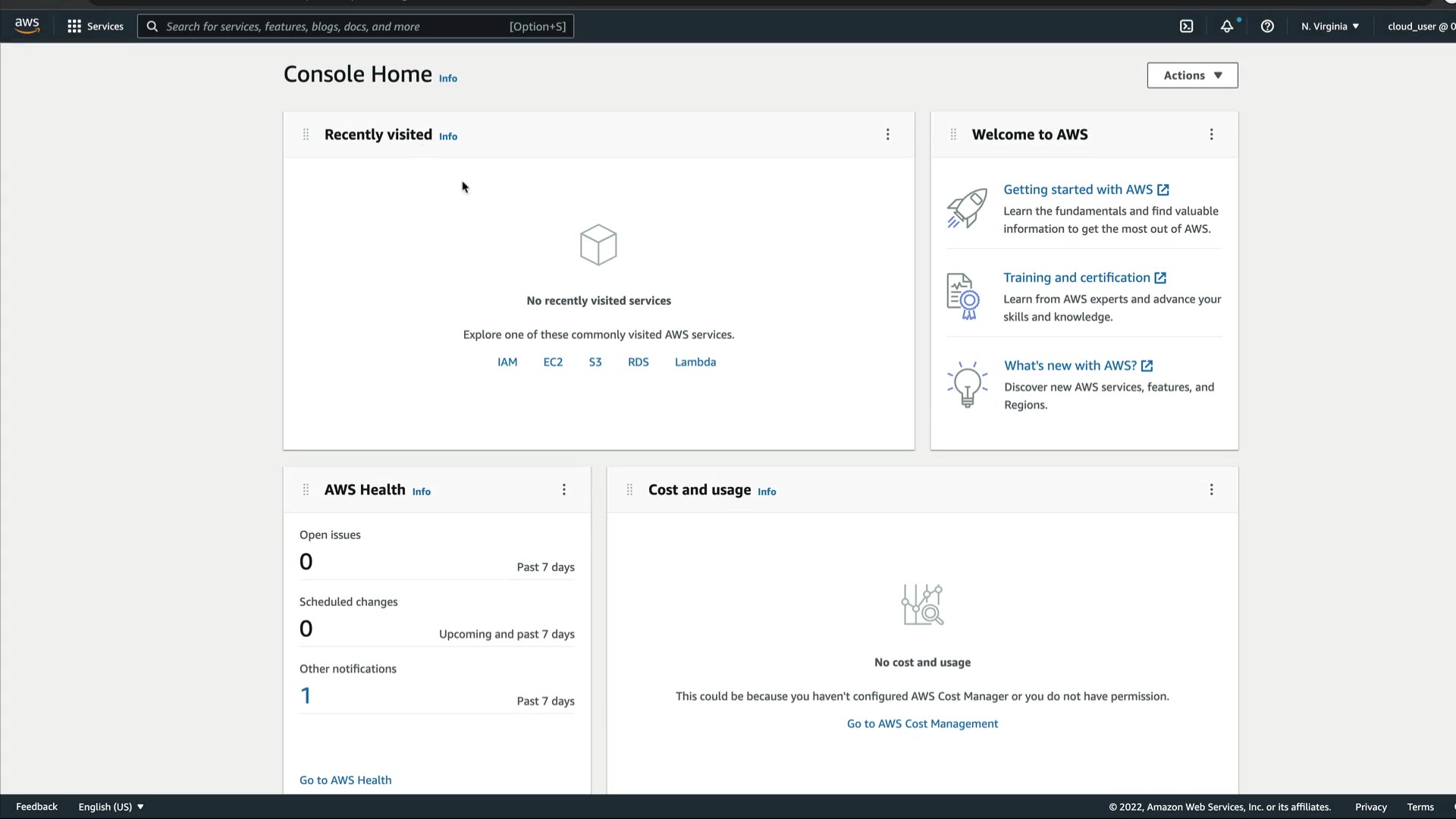Open AWS Health widget options menu

(563, 490)
